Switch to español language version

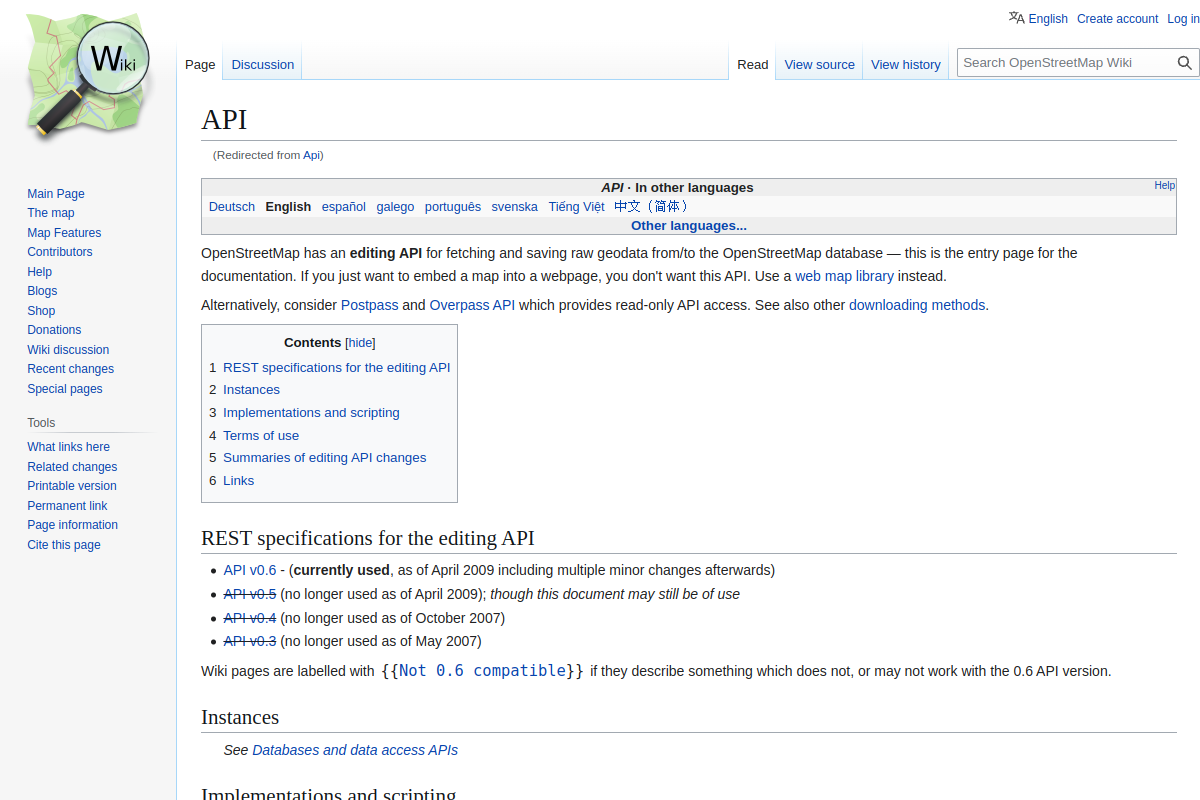344,207
